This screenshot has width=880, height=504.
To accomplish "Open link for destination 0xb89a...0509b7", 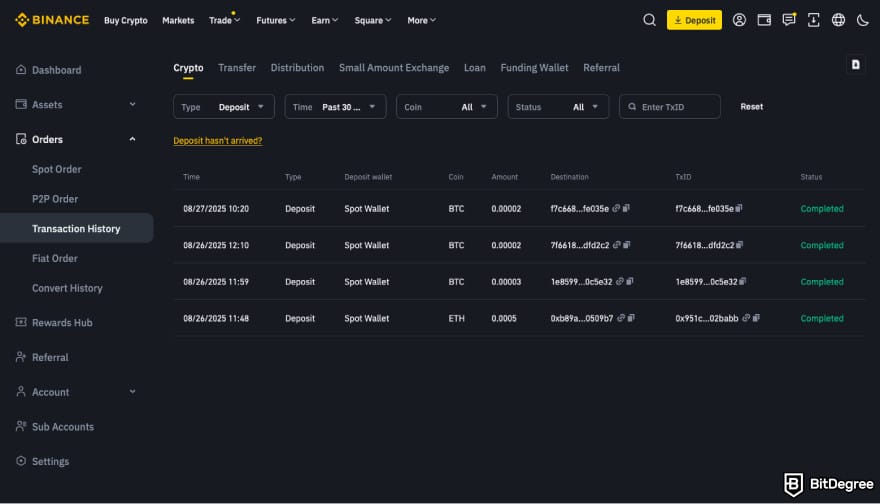I will [x=621, y=318].
